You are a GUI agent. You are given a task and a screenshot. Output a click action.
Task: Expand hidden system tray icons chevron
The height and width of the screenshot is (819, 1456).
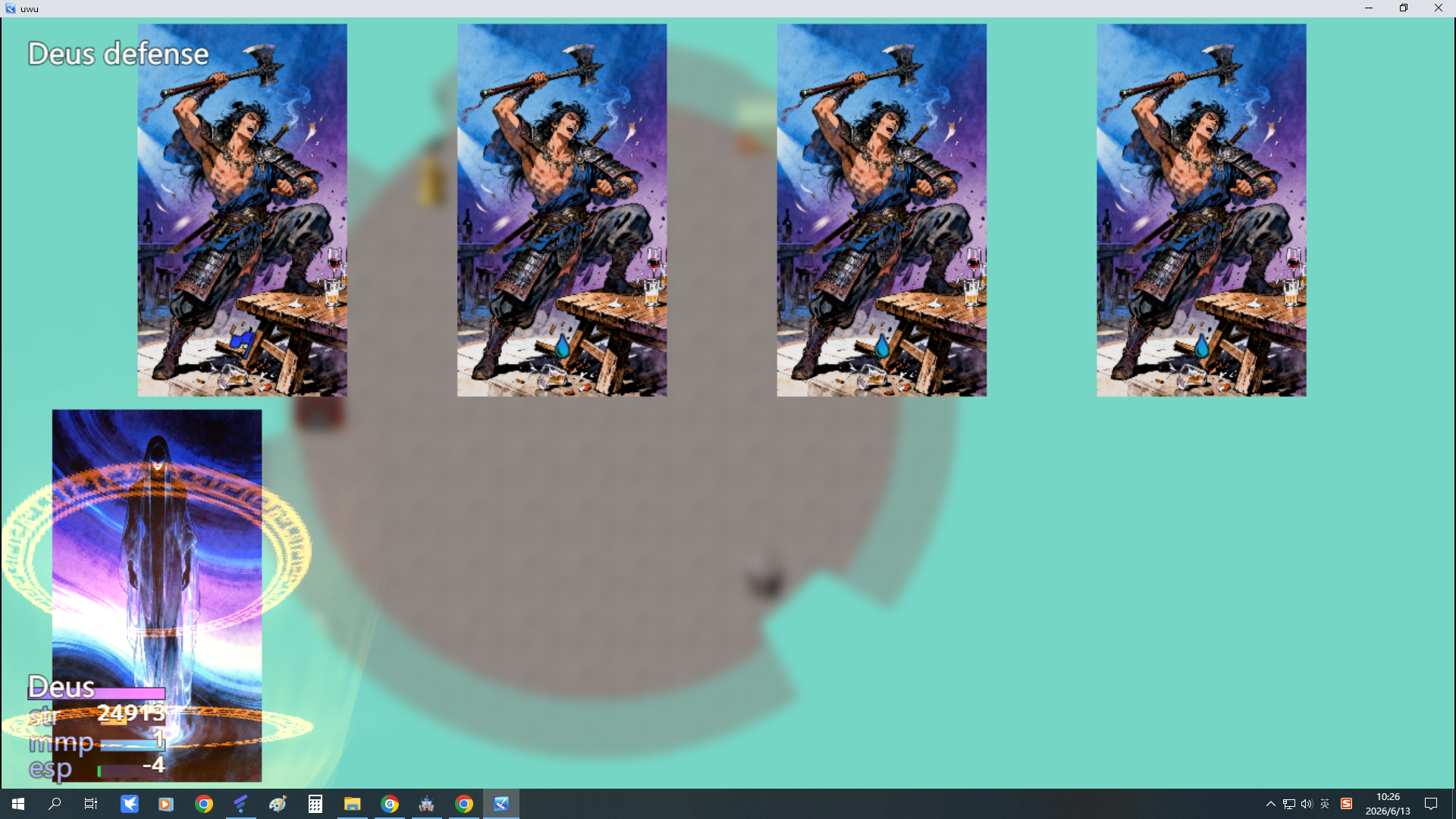coord(1271,804)
